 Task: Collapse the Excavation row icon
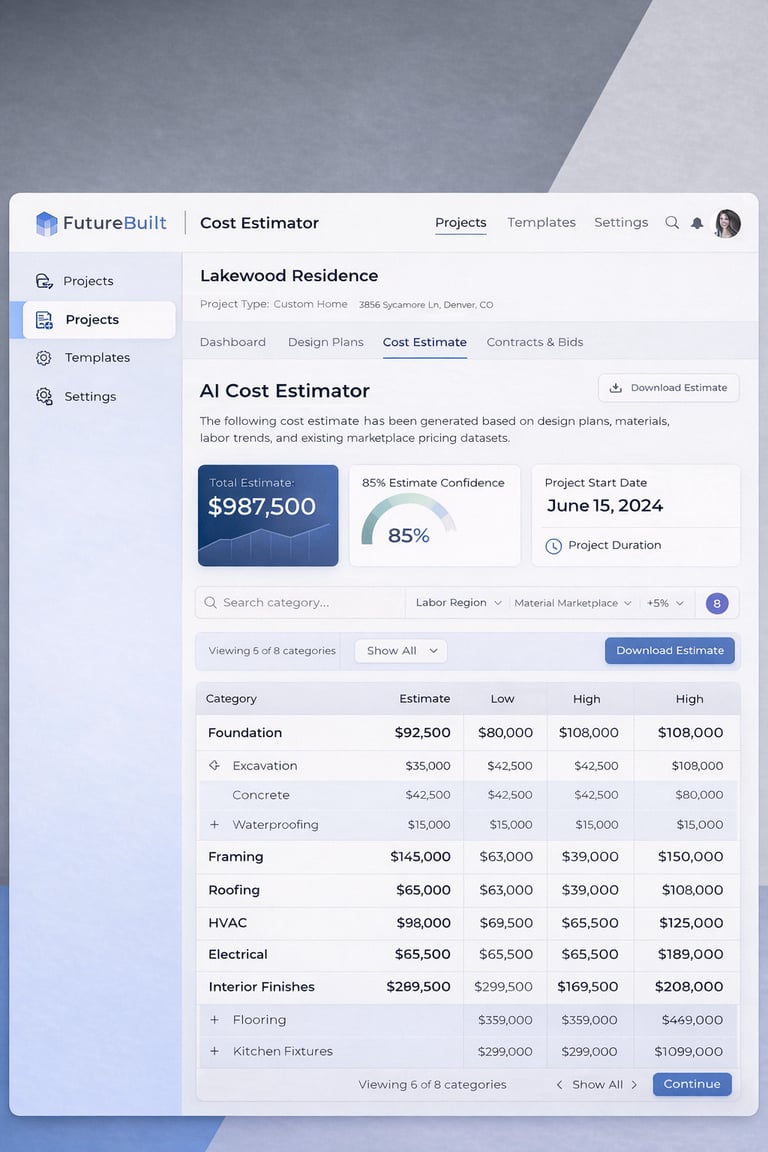coord(215,766)
